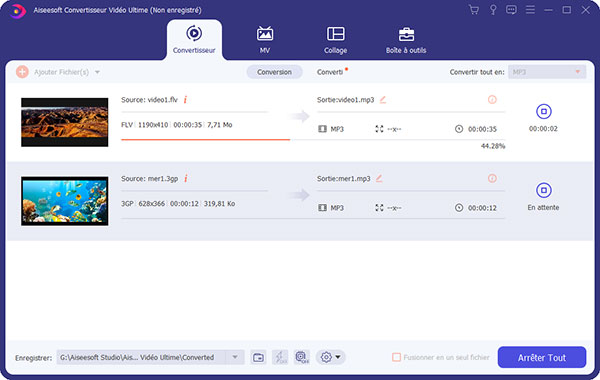This screenshot has width=600, height=380.
Task: Click the mer1.3gp underwater thumbnail
Action: (x=65, y=201)
